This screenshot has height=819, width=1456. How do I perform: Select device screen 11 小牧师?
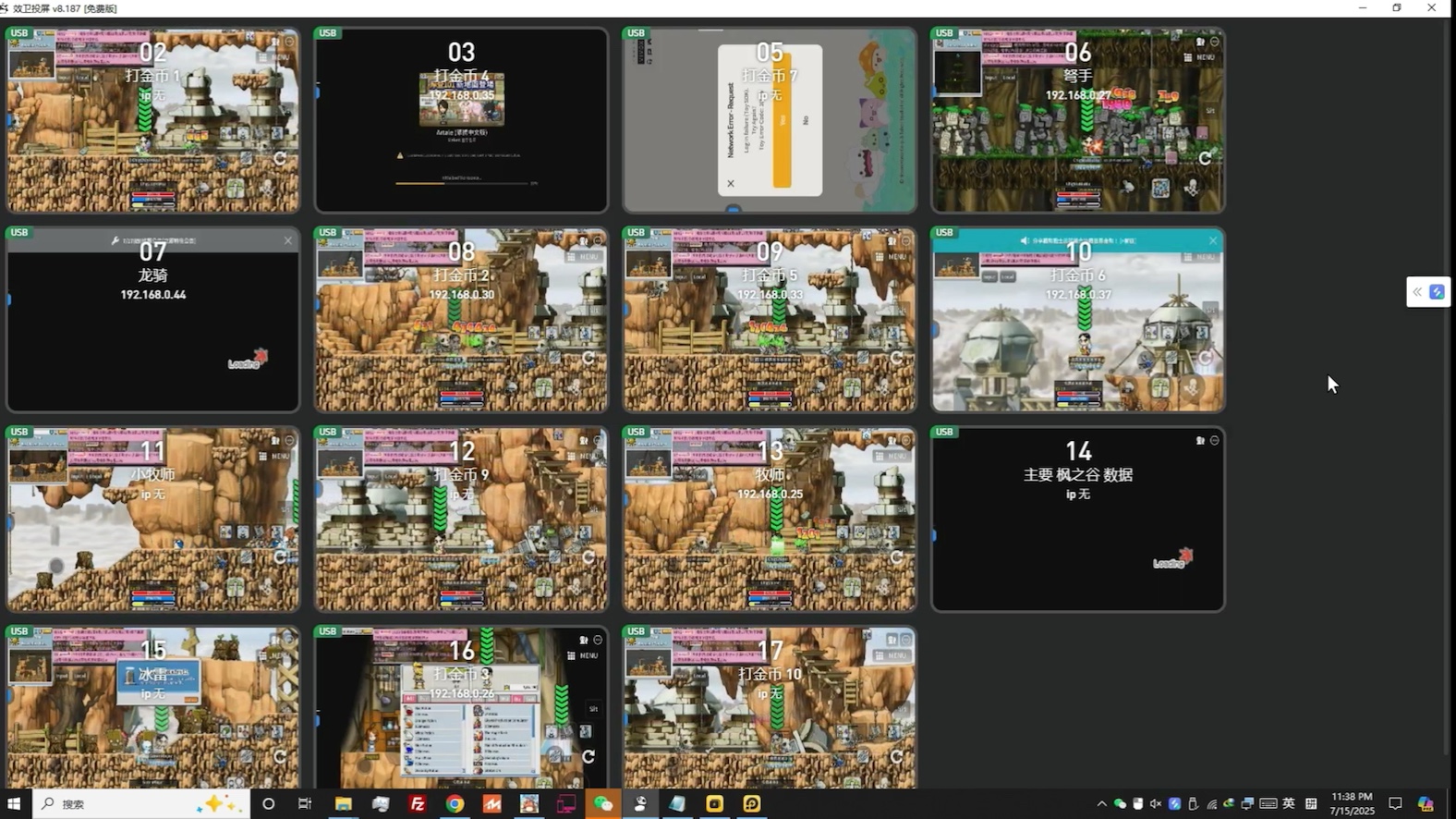(x=153, y=519)
